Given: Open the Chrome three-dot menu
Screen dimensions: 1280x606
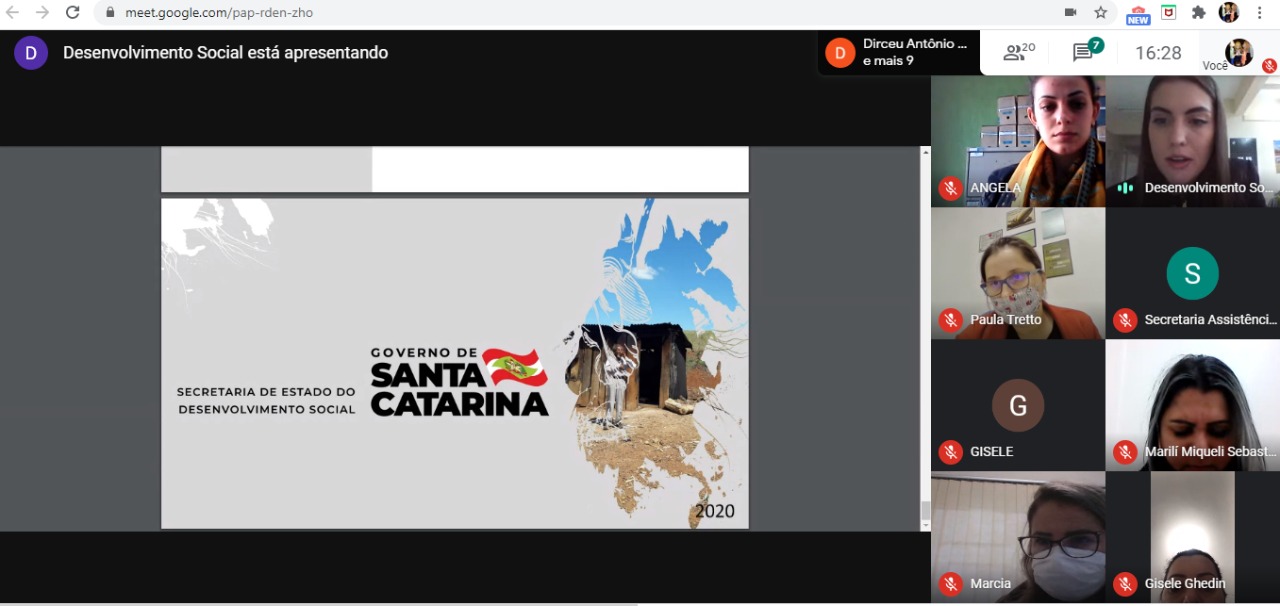Looking at the screenshot, I should 1259,13.
